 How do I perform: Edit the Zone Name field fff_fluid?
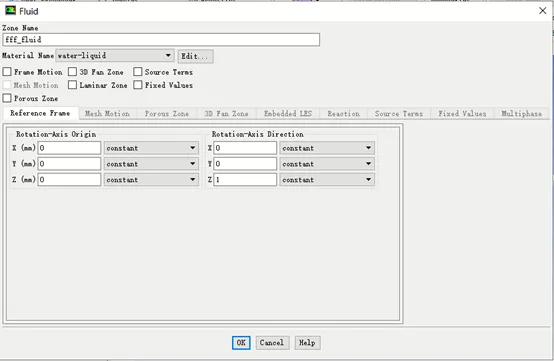point(161,40)
